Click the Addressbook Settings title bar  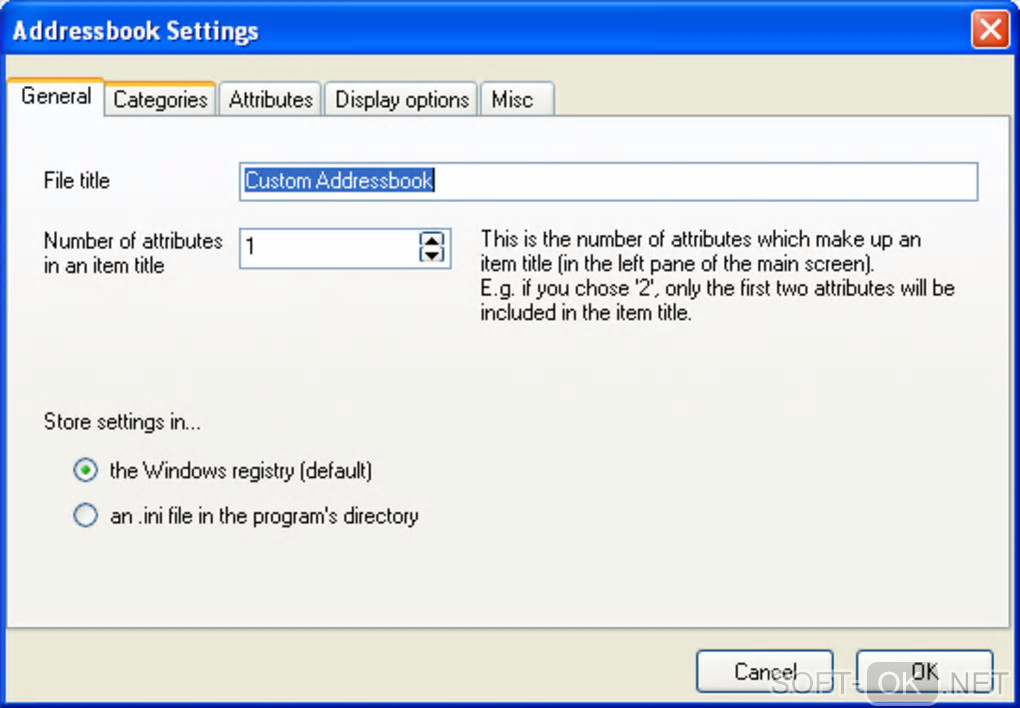[x=500, y=30]
